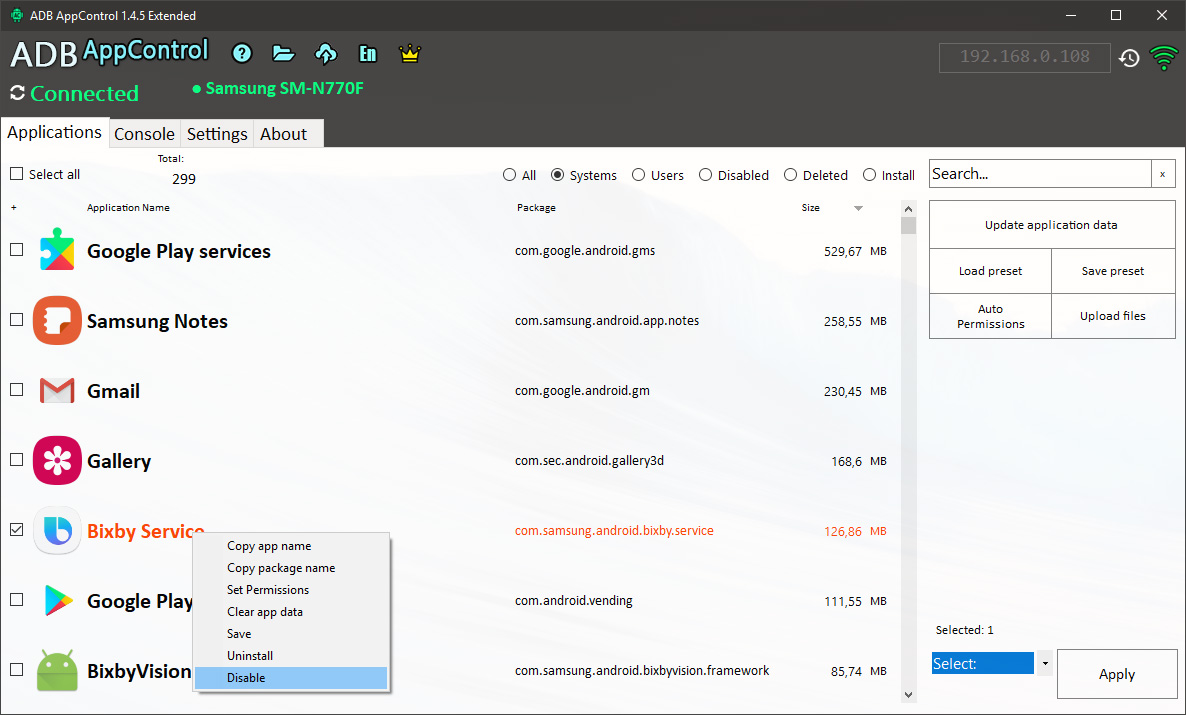Check the Gmail row checkbox
1186x715 pixels.
17,390
